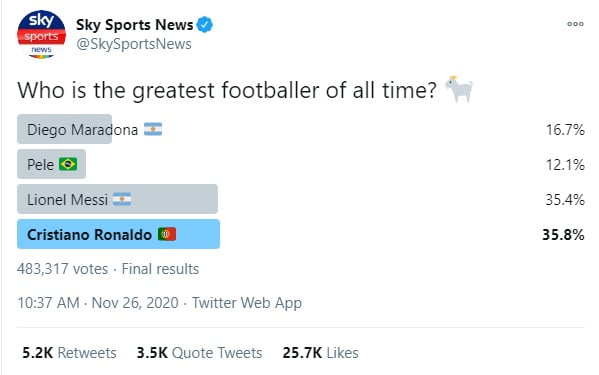Open the 3.5K Quote Tweets list
This screenshot has height=375, width=599.
(x=199, y=353)
